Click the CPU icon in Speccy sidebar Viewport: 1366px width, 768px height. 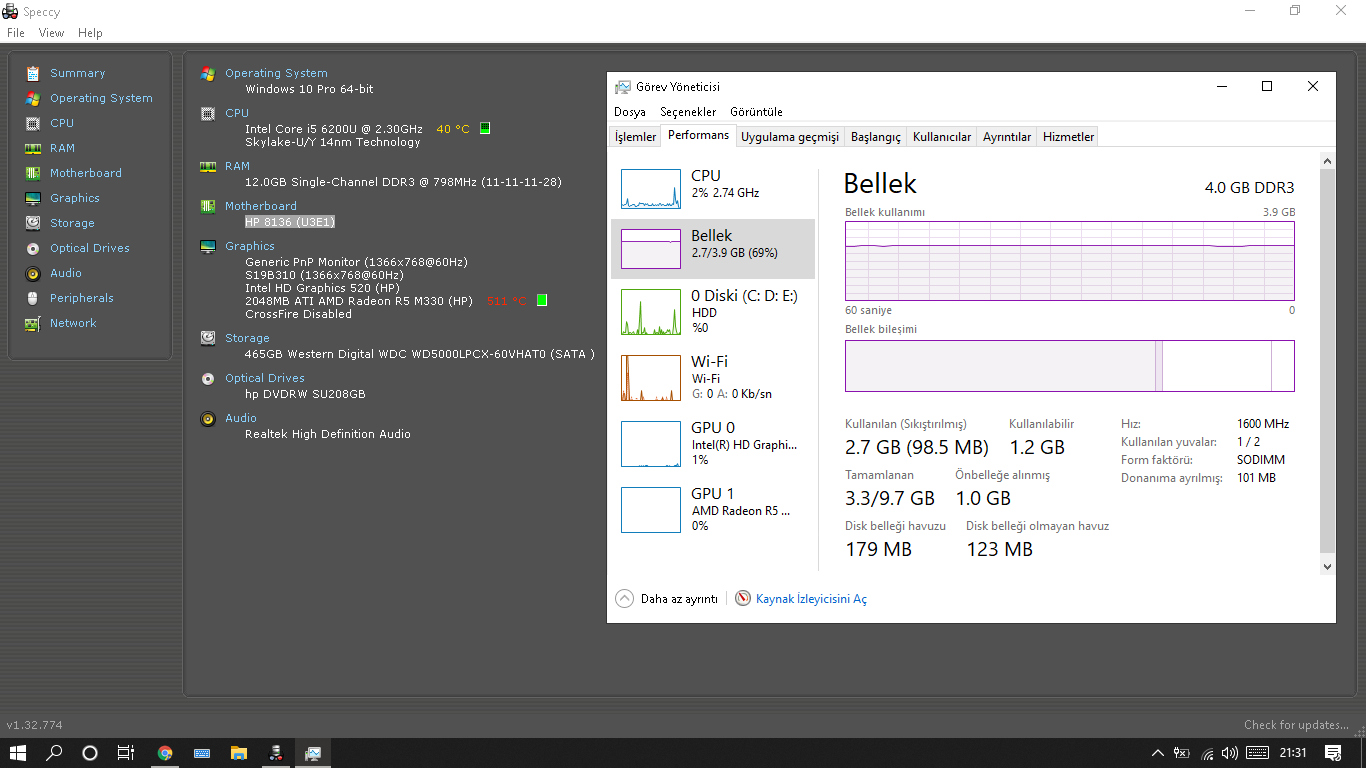tap(33, 123)
